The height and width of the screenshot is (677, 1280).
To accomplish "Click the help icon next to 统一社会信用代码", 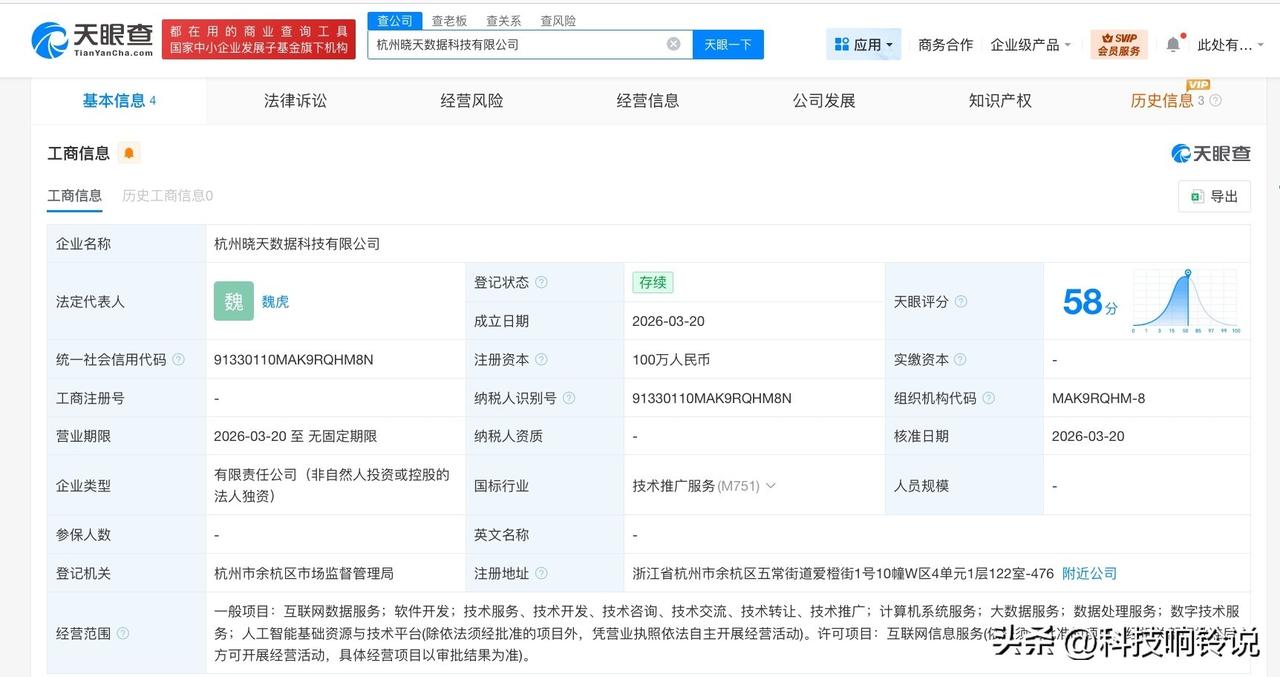I will coord(179,360).
